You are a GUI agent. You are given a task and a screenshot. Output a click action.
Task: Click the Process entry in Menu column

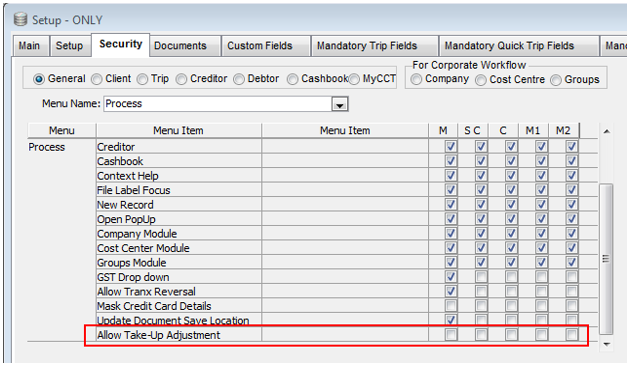tap(47, 147)
